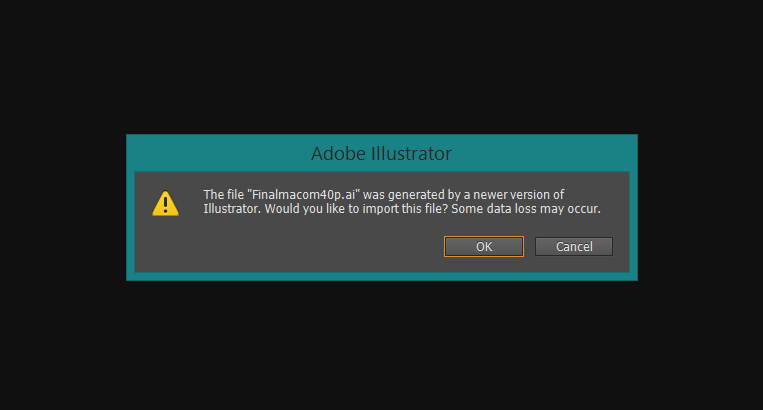Viewport: 763px width, 410px height.
Task: Select the exclamation mark alert icon
Action: tap(165, 205)
